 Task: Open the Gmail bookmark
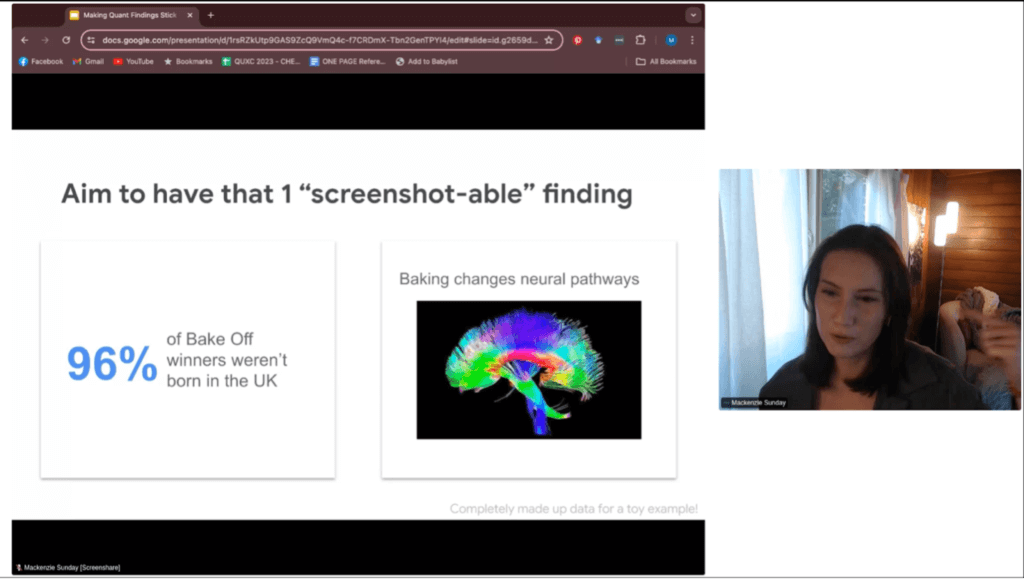point(88,61)
